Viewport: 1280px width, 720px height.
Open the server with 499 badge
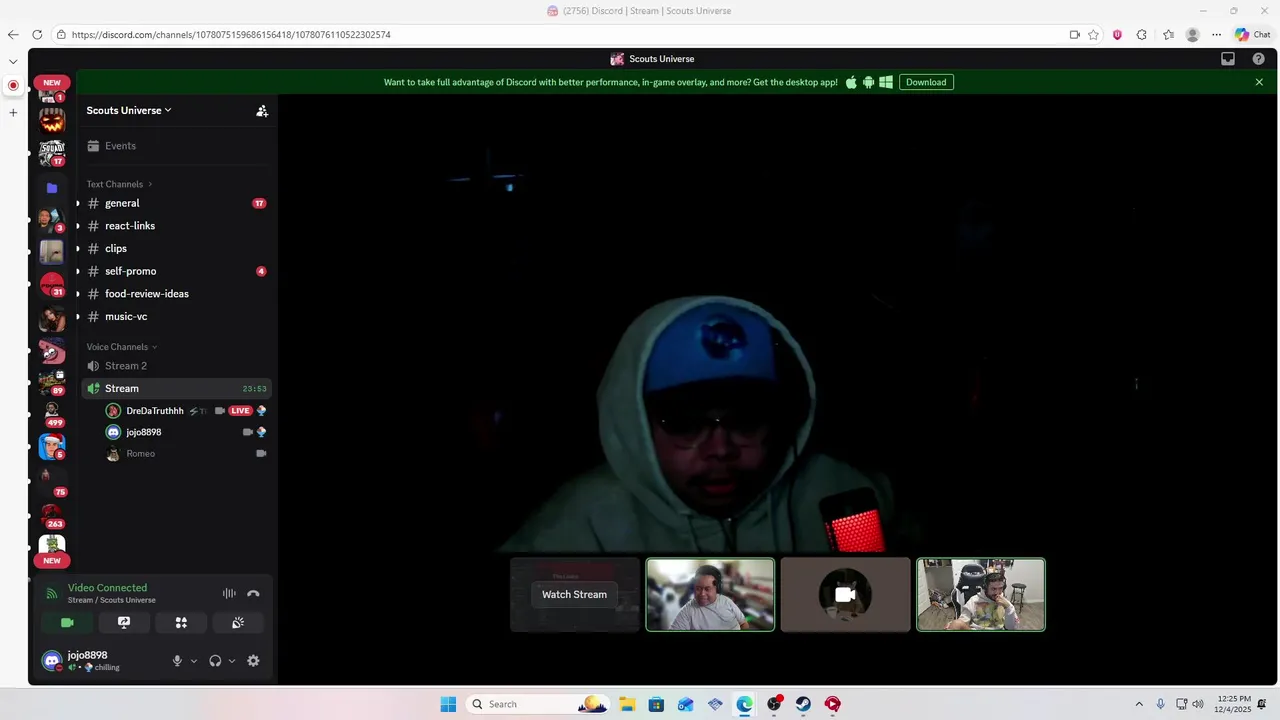click(x=52, y=413)
